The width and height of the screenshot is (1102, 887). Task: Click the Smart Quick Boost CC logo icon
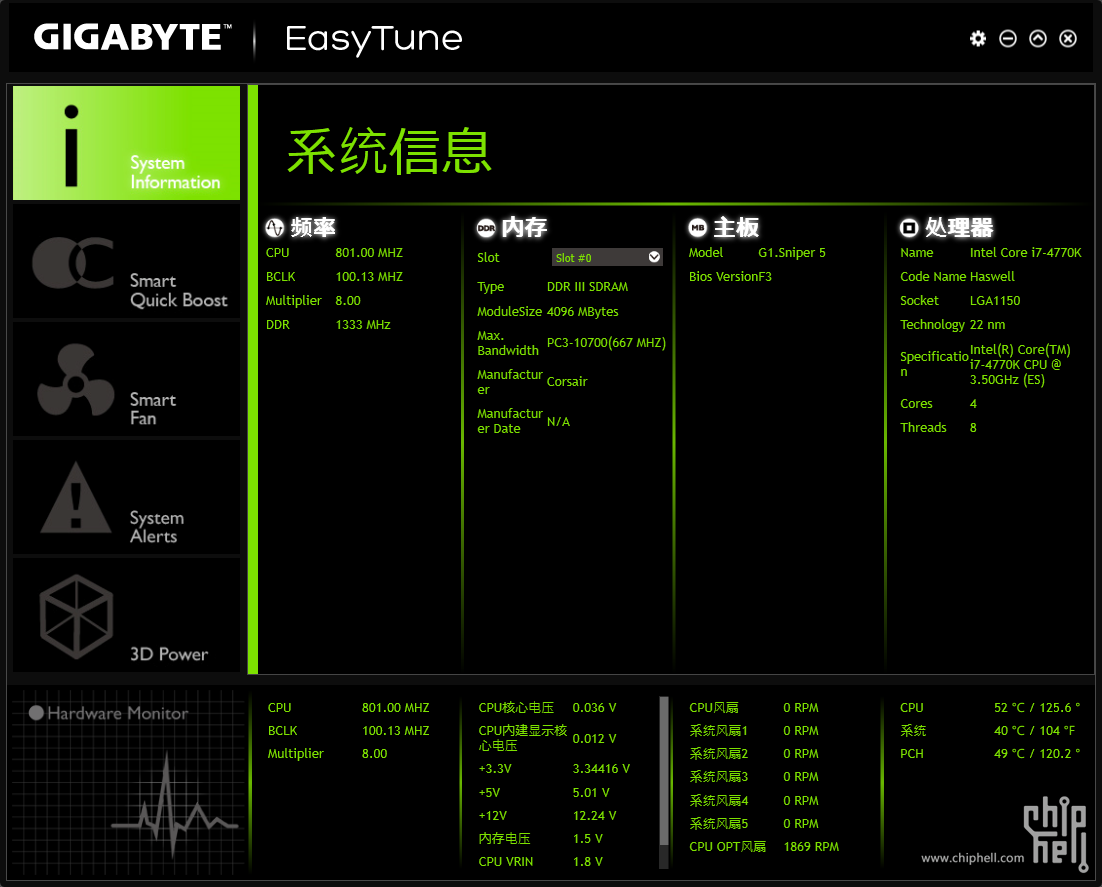[73, 263]
